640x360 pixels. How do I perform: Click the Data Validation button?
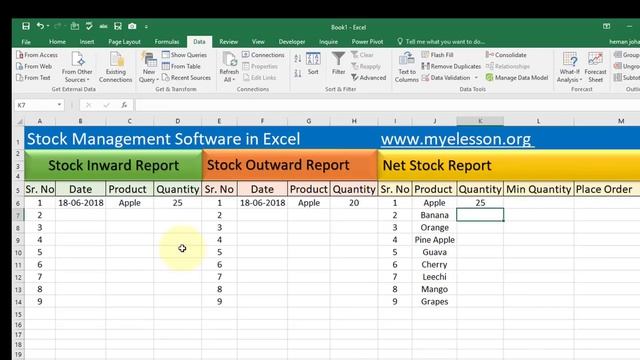[x=446, y=78]
